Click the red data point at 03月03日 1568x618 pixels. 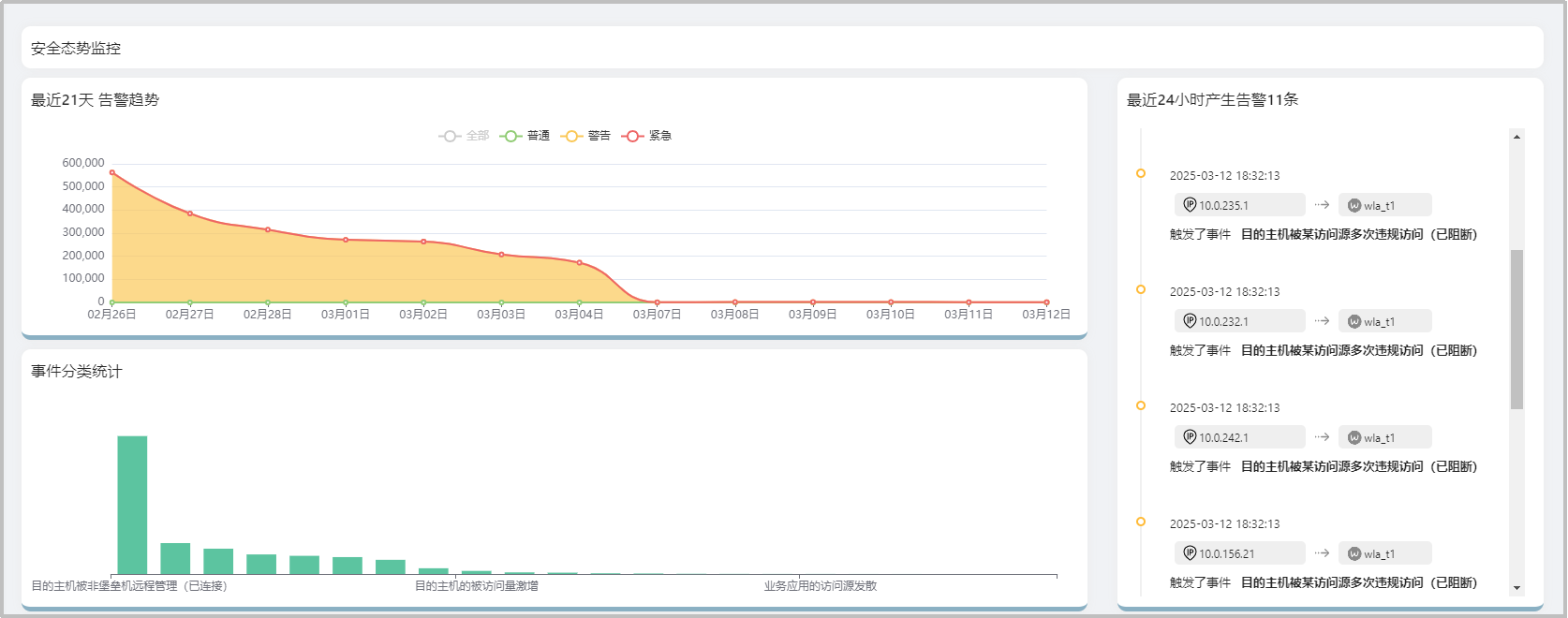click(x=501, y=254)
